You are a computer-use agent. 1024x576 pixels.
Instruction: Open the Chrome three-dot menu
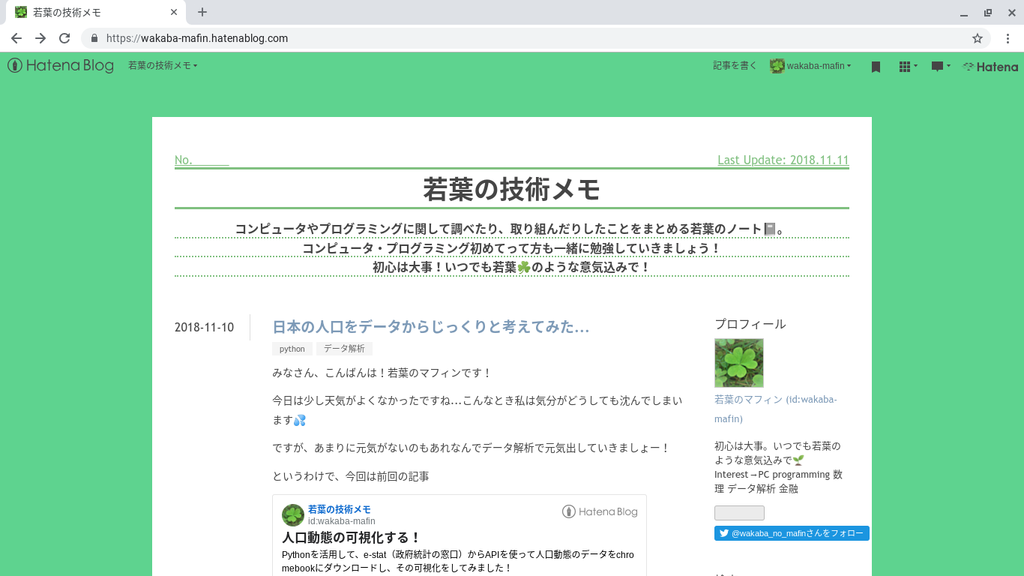point(1007,38)
